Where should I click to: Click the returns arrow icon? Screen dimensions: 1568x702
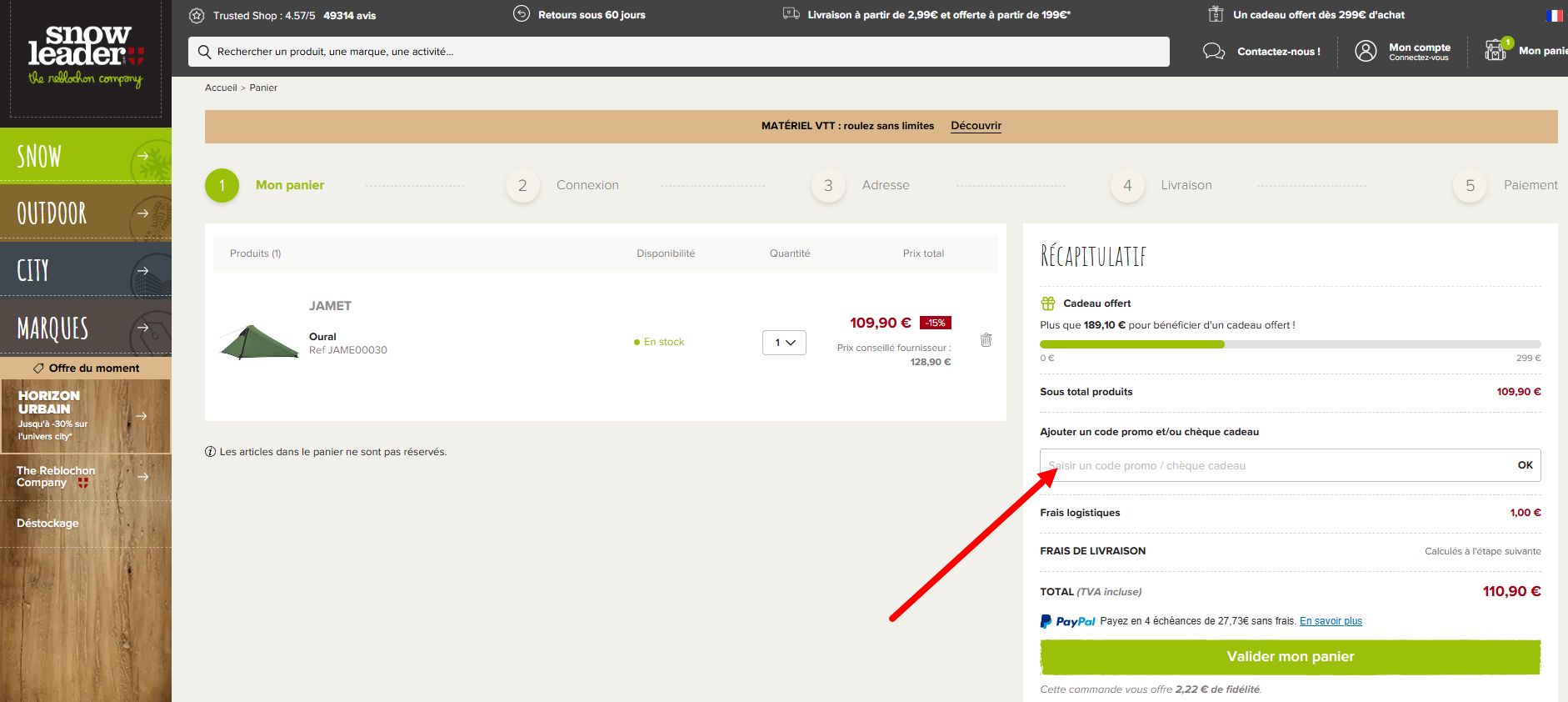coord(522,14)
